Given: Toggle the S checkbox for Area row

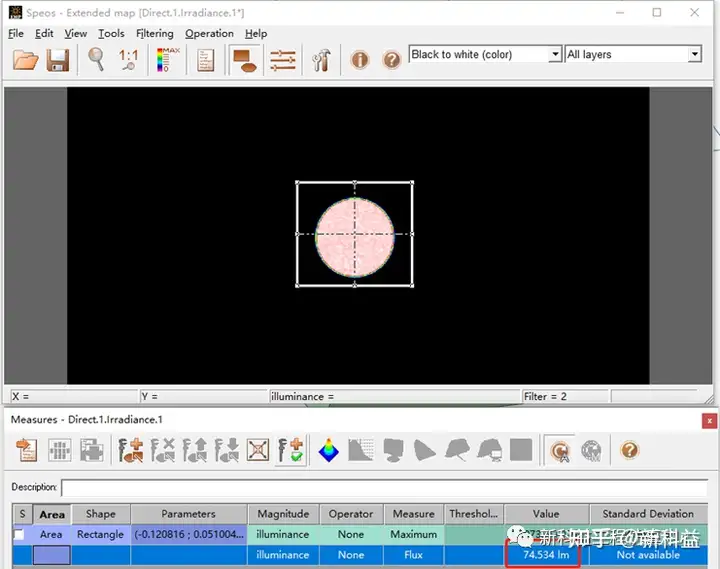Looking at the screenshot, I should pos(19,535).
